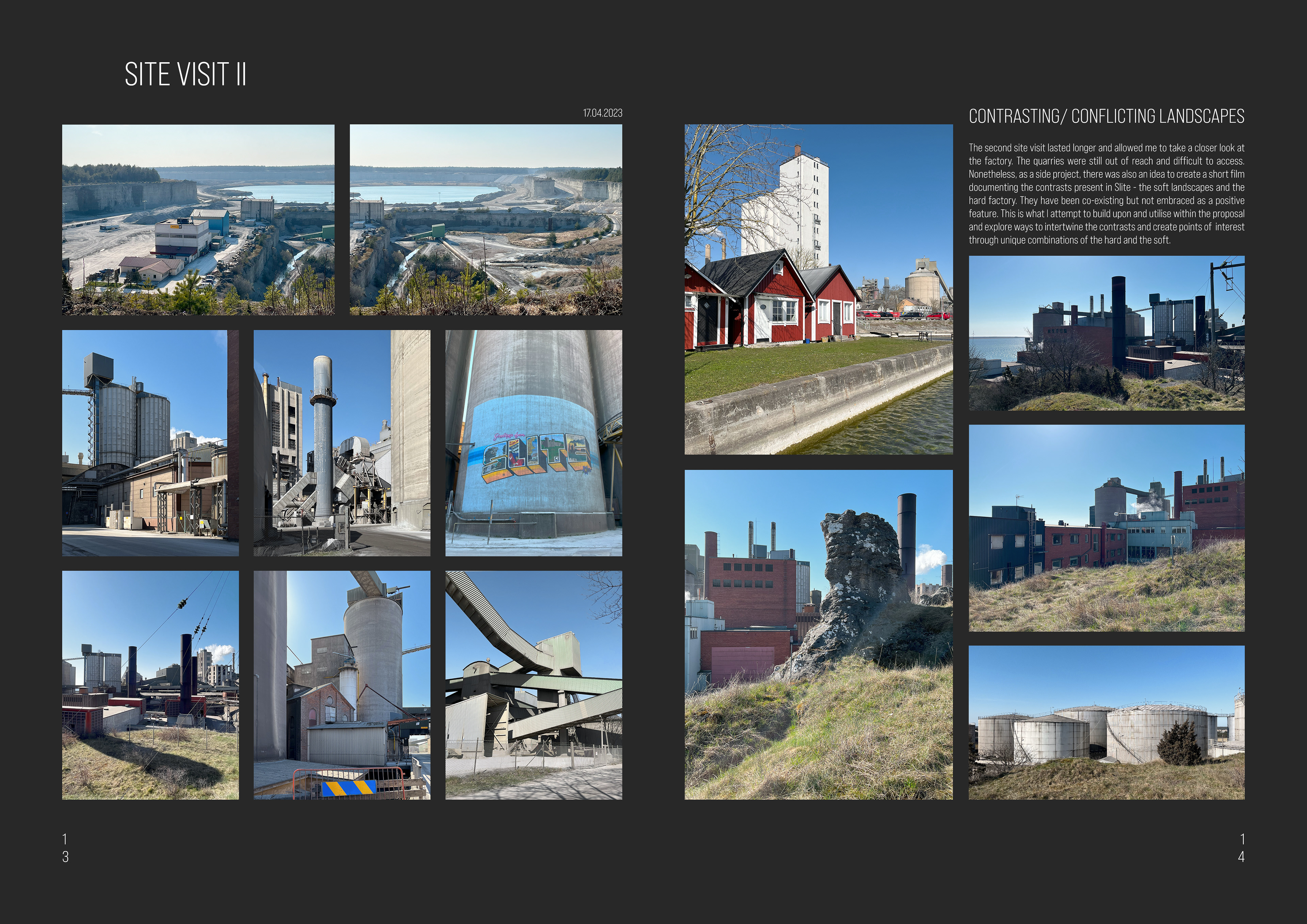The height and width of the screenshot is (924, 1307).
Task: Select the red brick factory and grass photo
Action: click(1106, 528)
